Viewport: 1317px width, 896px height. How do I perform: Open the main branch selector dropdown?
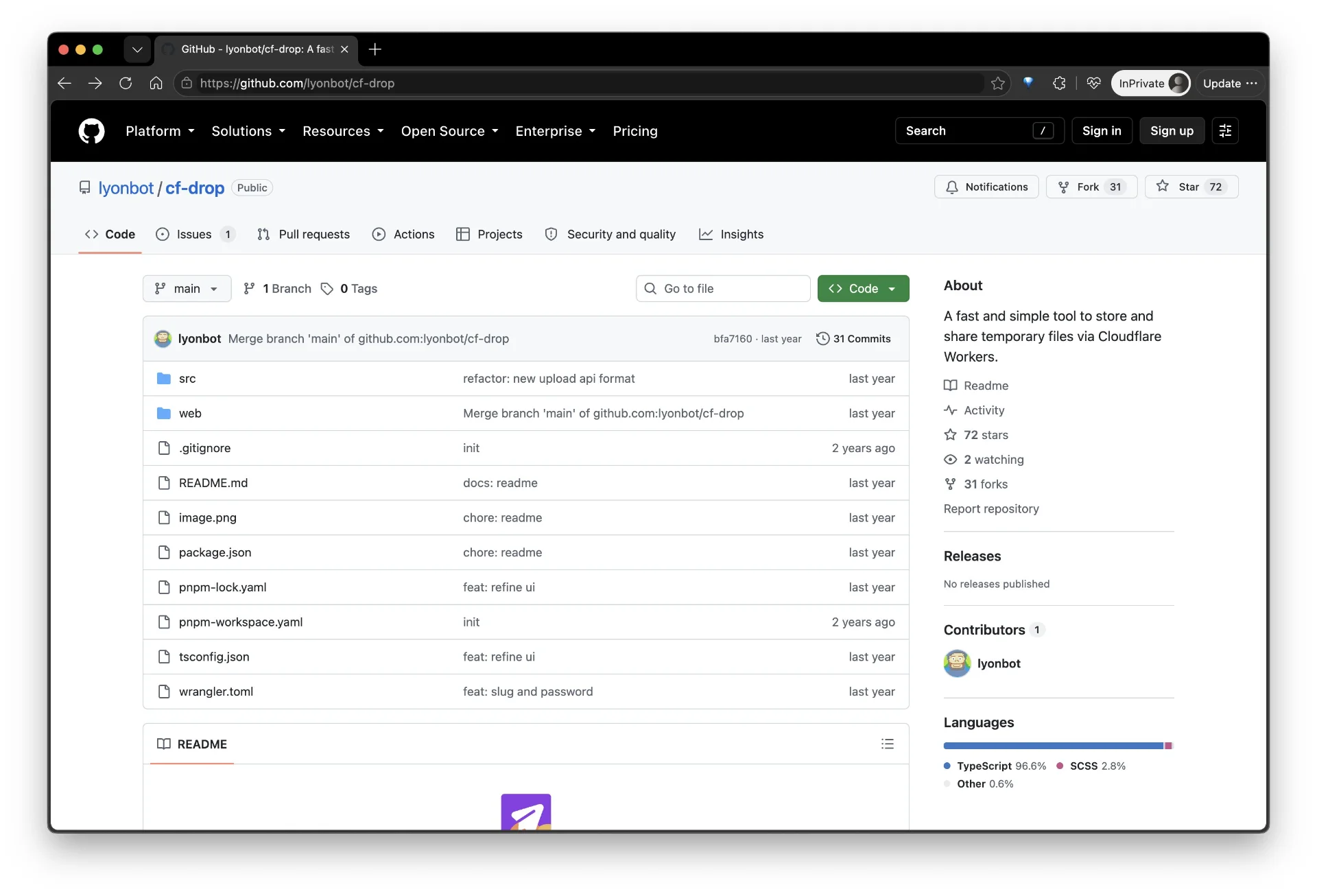[x=187, y=289]
